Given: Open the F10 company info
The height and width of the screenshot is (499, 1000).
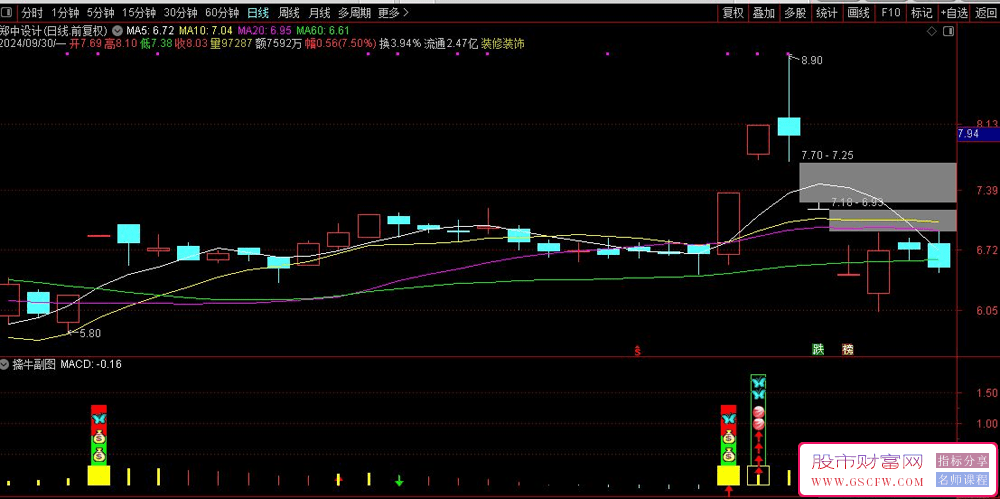Looking at the screenshot, I should [890, 12].
